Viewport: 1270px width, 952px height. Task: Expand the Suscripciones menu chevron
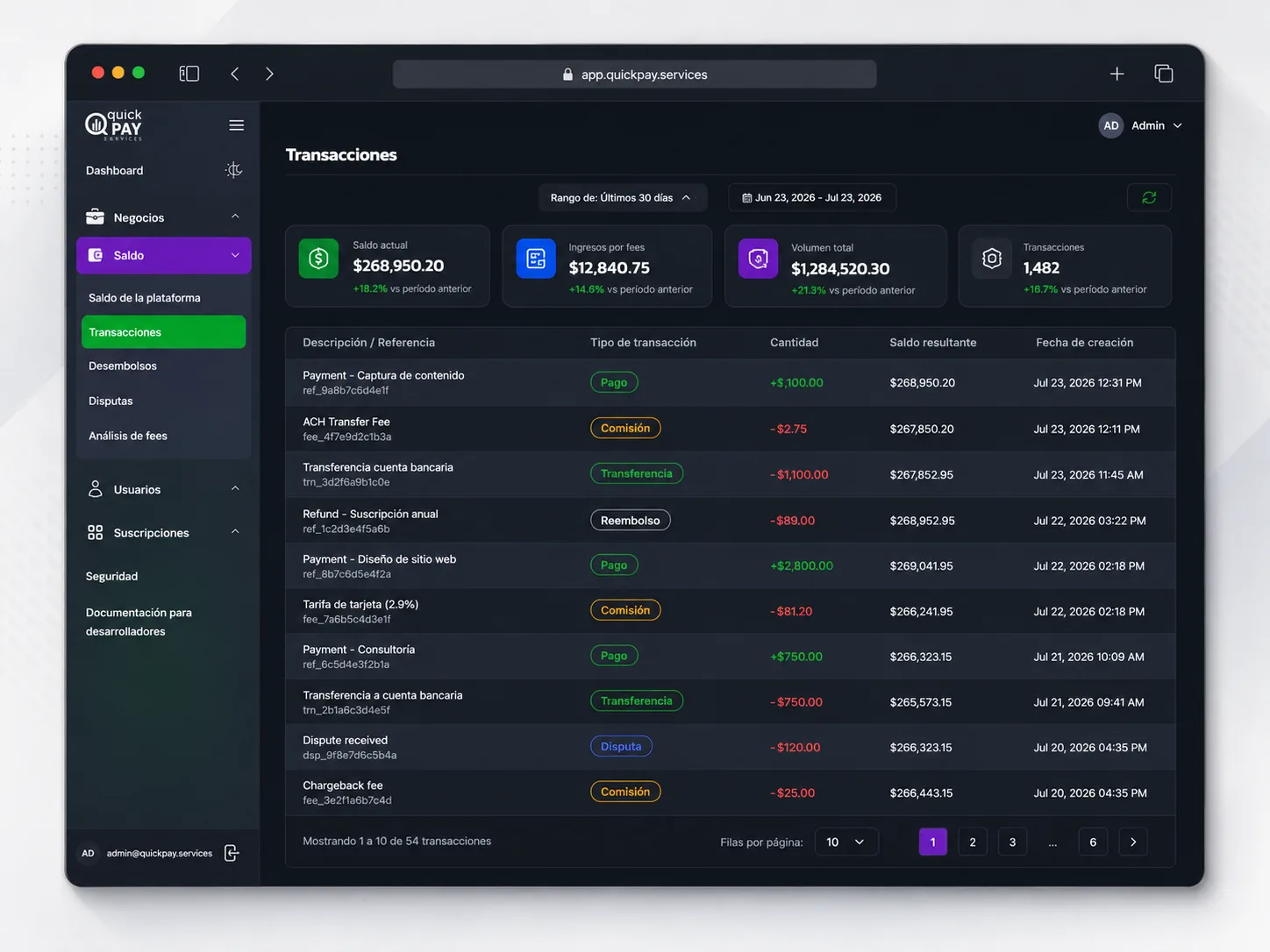tap(235, 532)
